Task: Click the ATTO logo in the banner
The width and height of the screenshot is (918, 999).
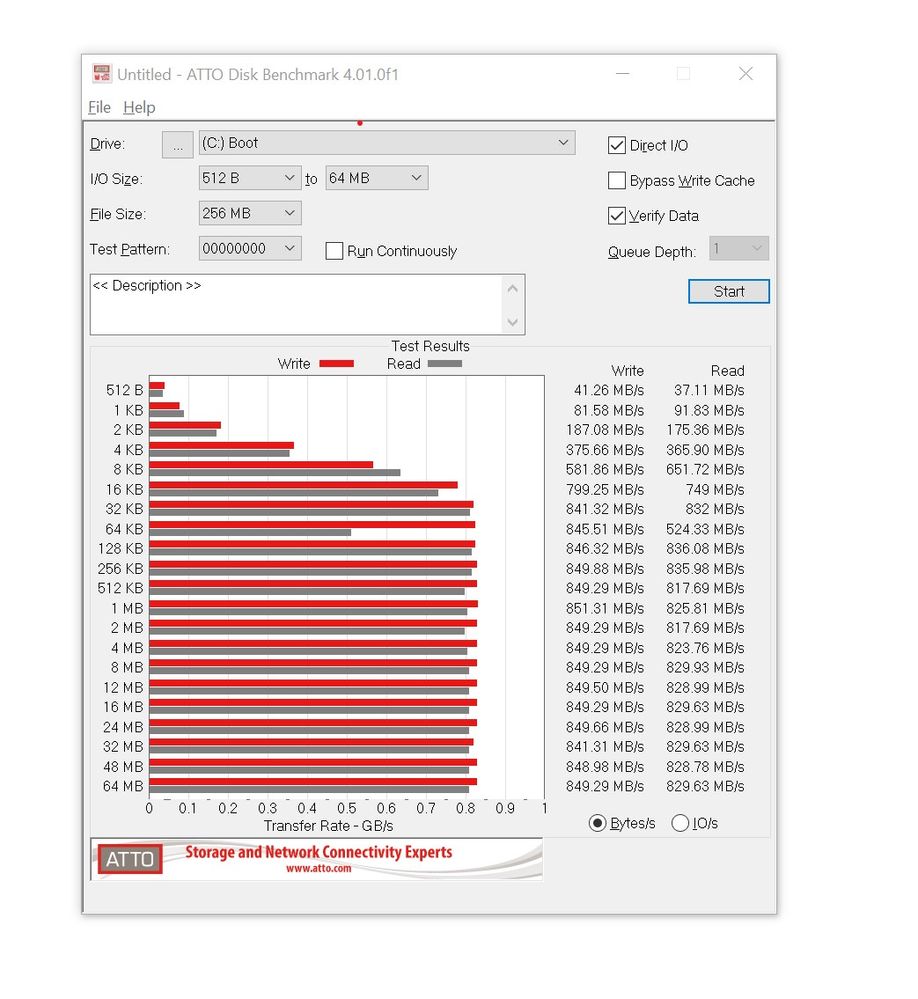Action: [130, 859]
